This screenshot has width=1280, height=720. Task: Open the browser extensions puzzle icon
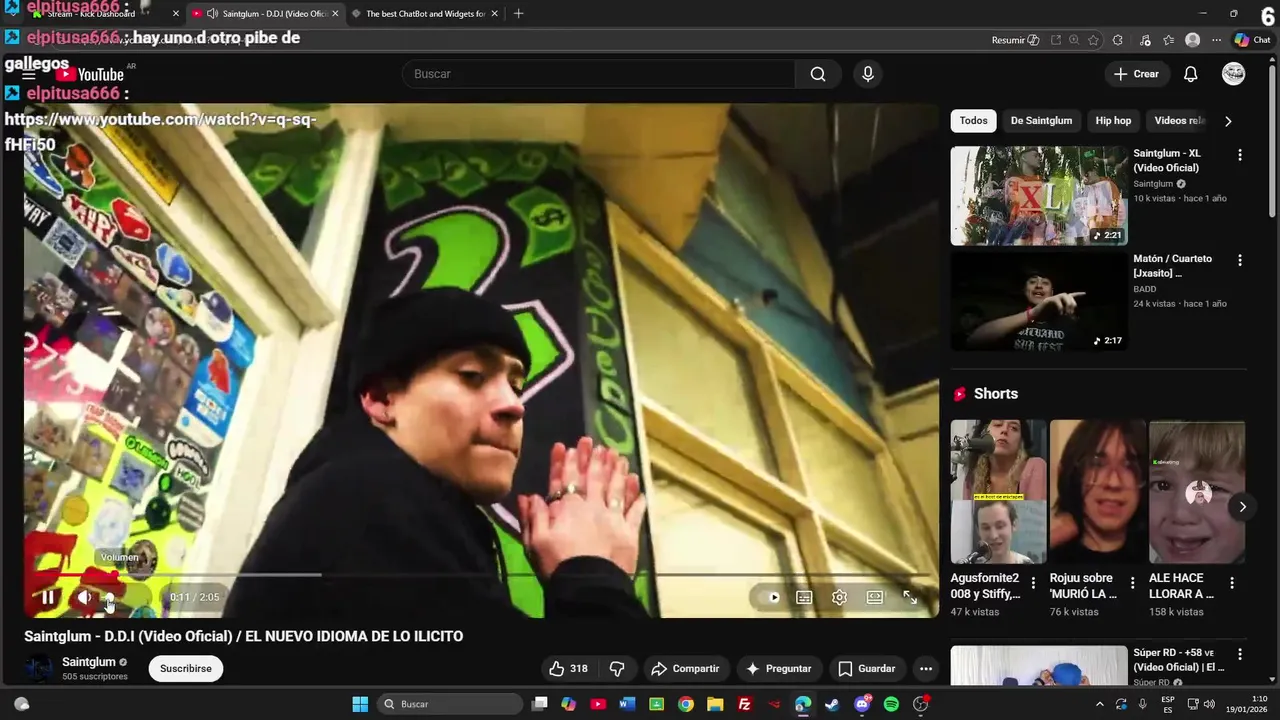[x=1118, y=40]
